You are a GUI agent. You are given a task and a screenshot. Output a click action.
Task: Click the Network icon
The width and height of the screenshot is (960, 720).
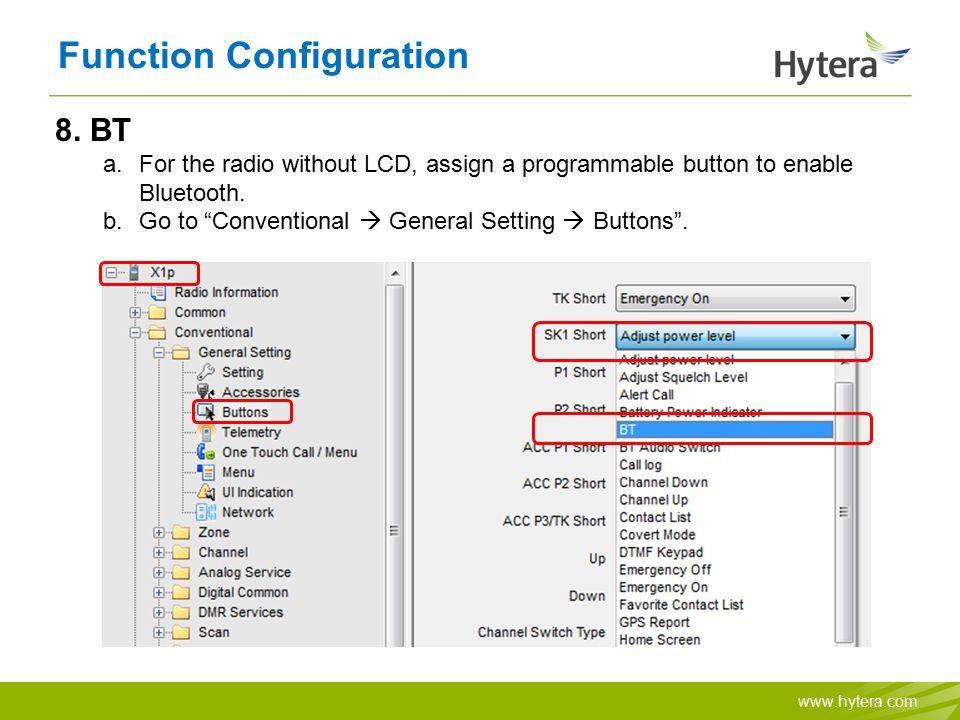pyautogui.click(x=206, y=512)
